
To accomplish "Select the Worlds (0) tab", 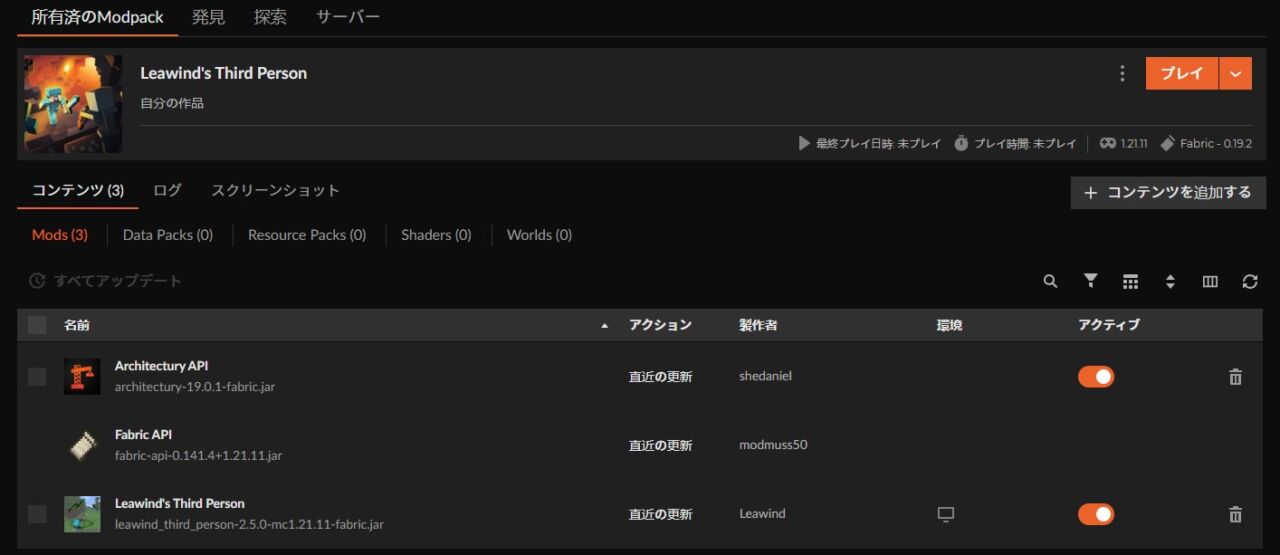I will [539, 235].
